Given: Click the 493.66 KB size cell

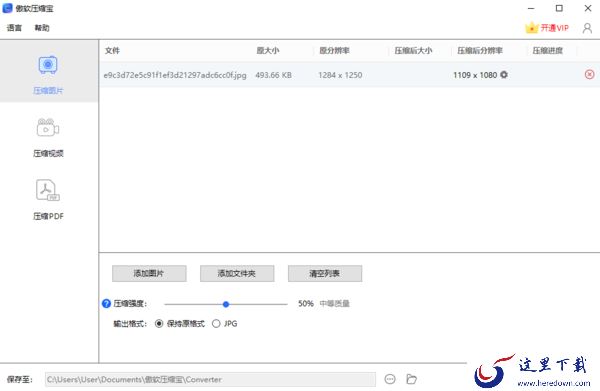Looking at the screenshot, I should 274,75.
